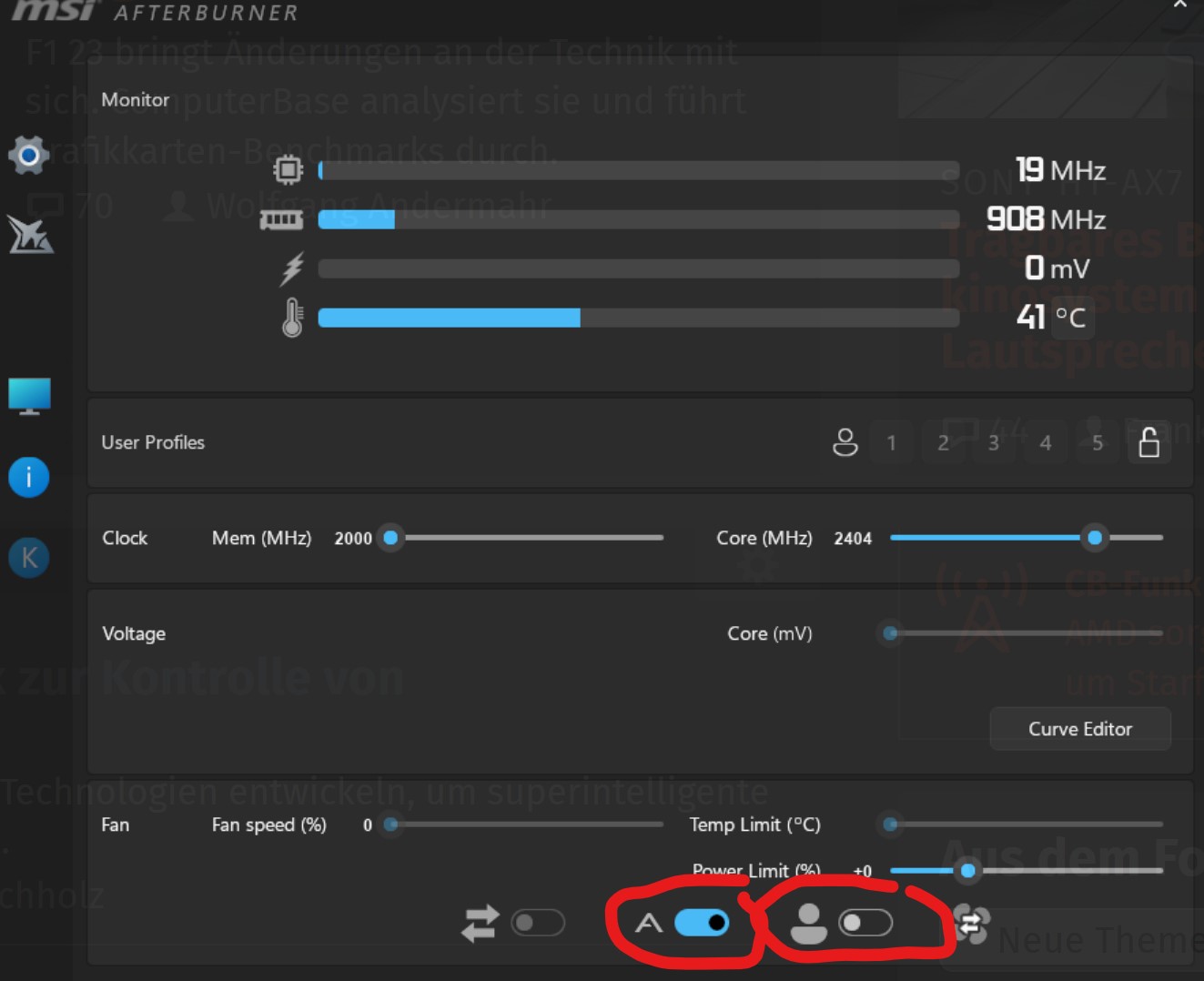Image resolution: width=1204 pixels, height=981 pixels.
Task: Click the sync arrows icon
Action: 481,923
